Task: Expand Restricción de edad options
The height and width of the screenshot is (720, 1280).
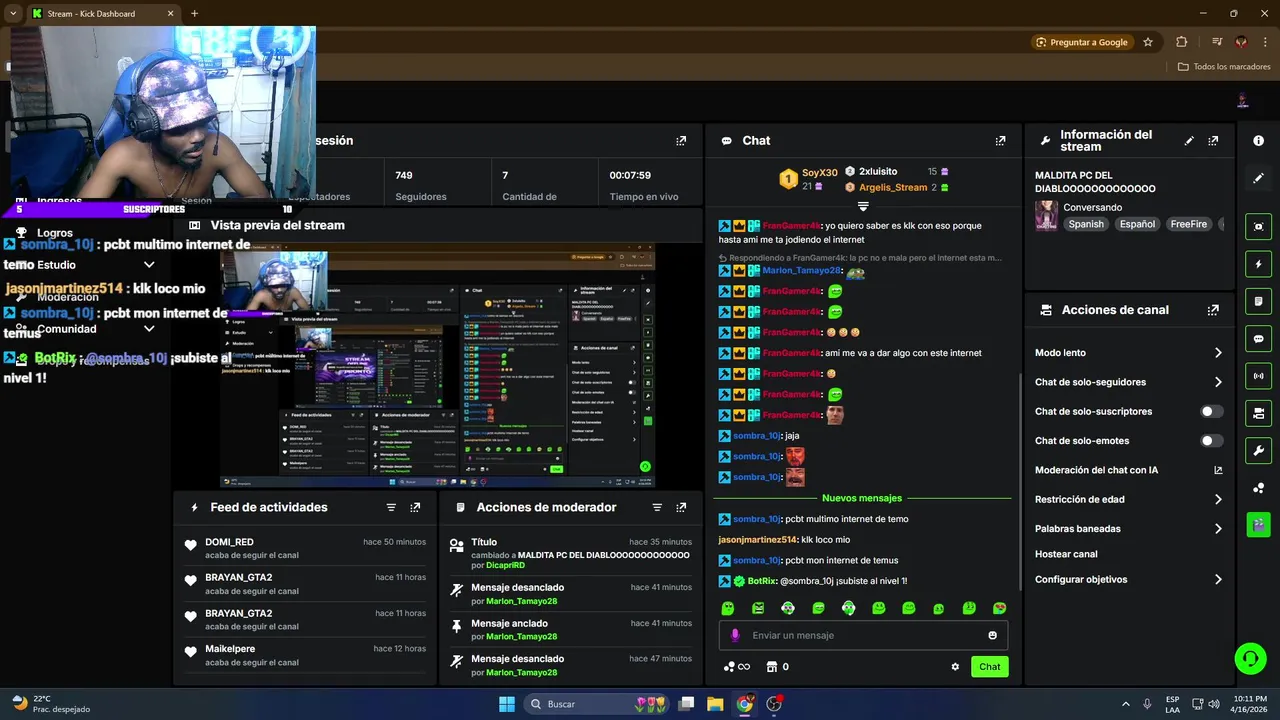Action: click(1218, 499)
